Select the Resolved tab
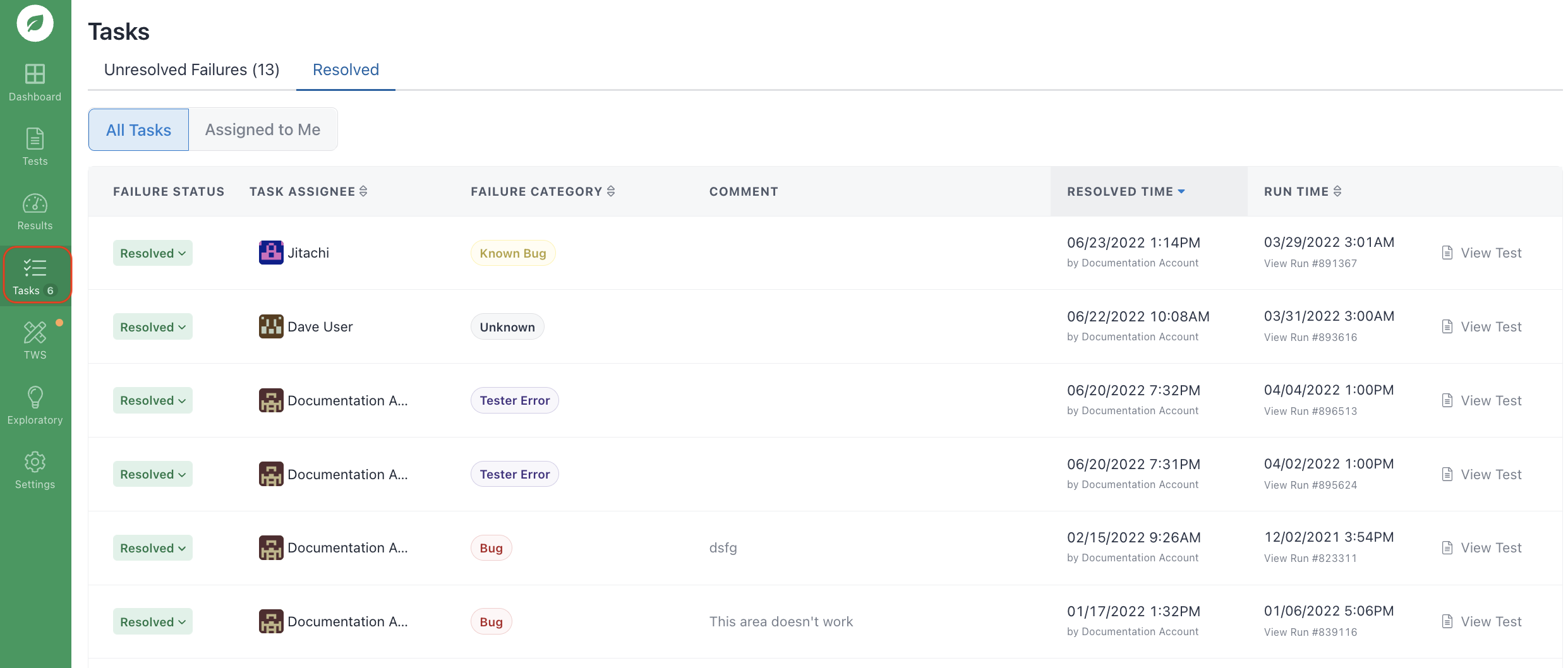The height and width of the screenshot is (668, 1568). pyautogui.click(x=346, y=69)
